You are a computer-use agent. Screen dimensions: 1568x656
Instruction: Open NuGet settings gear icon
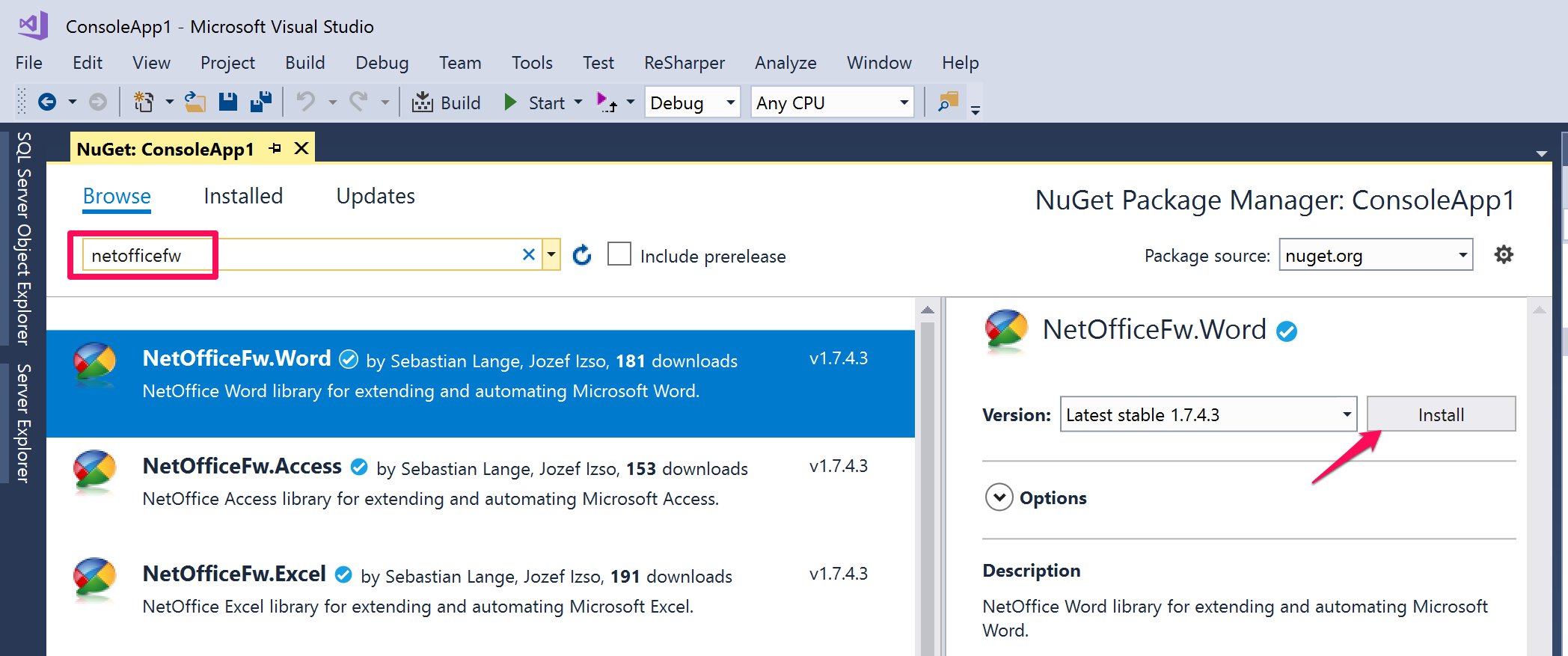1503,255
